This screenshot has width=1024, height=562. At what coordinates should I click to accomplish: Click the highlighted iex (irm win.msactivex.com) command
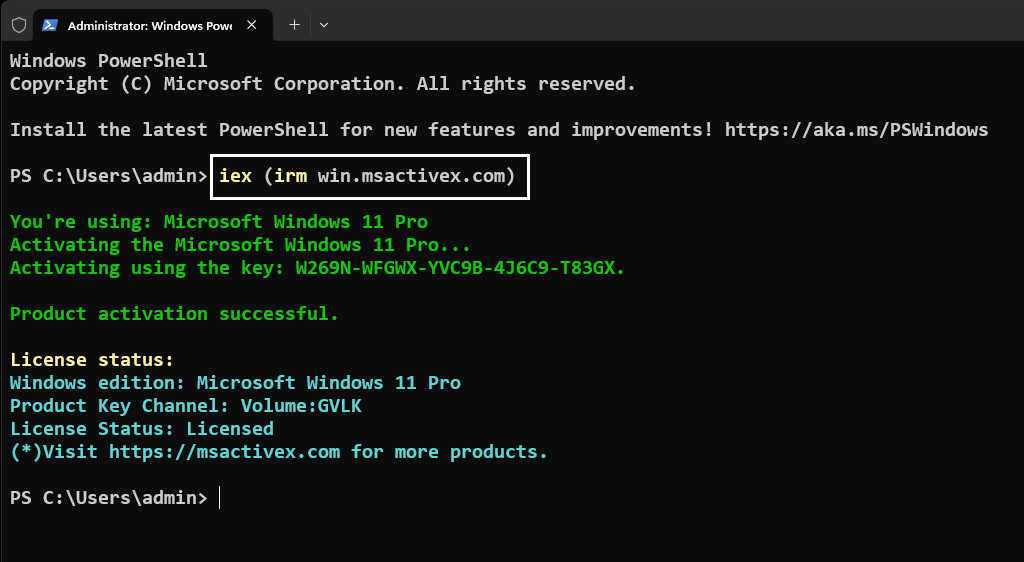click(x=369, y=177)
